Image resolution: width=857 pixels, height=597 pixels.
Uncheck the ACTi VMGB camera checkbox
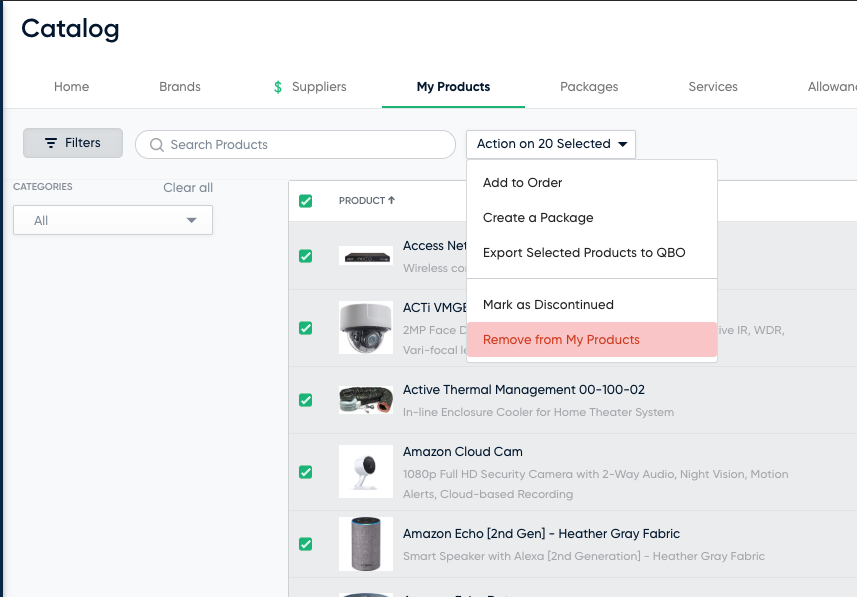point(306,328)
